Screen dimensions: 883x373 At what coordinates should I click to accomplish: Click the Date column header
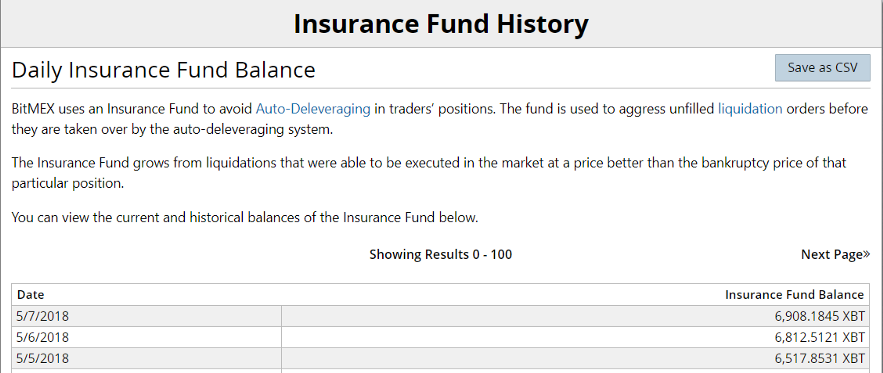click(x=31, y=295)
